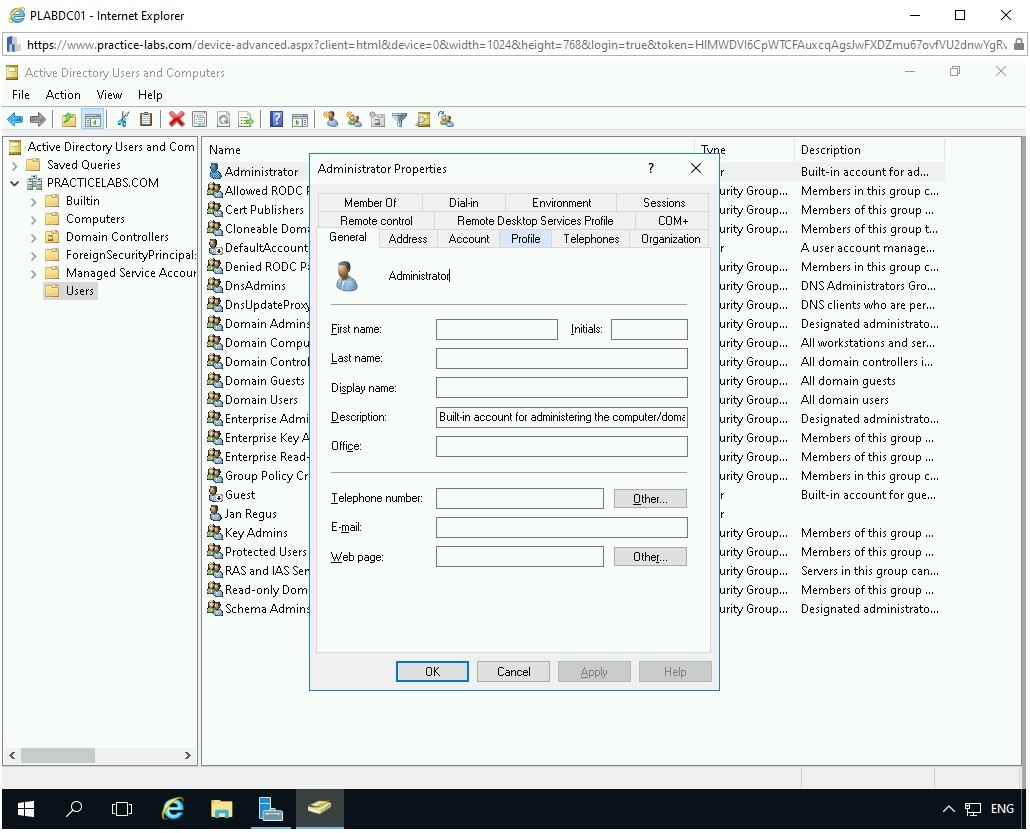
Task: Expand the ForeignSecurityPrincipals node
Action: point(34,256)
